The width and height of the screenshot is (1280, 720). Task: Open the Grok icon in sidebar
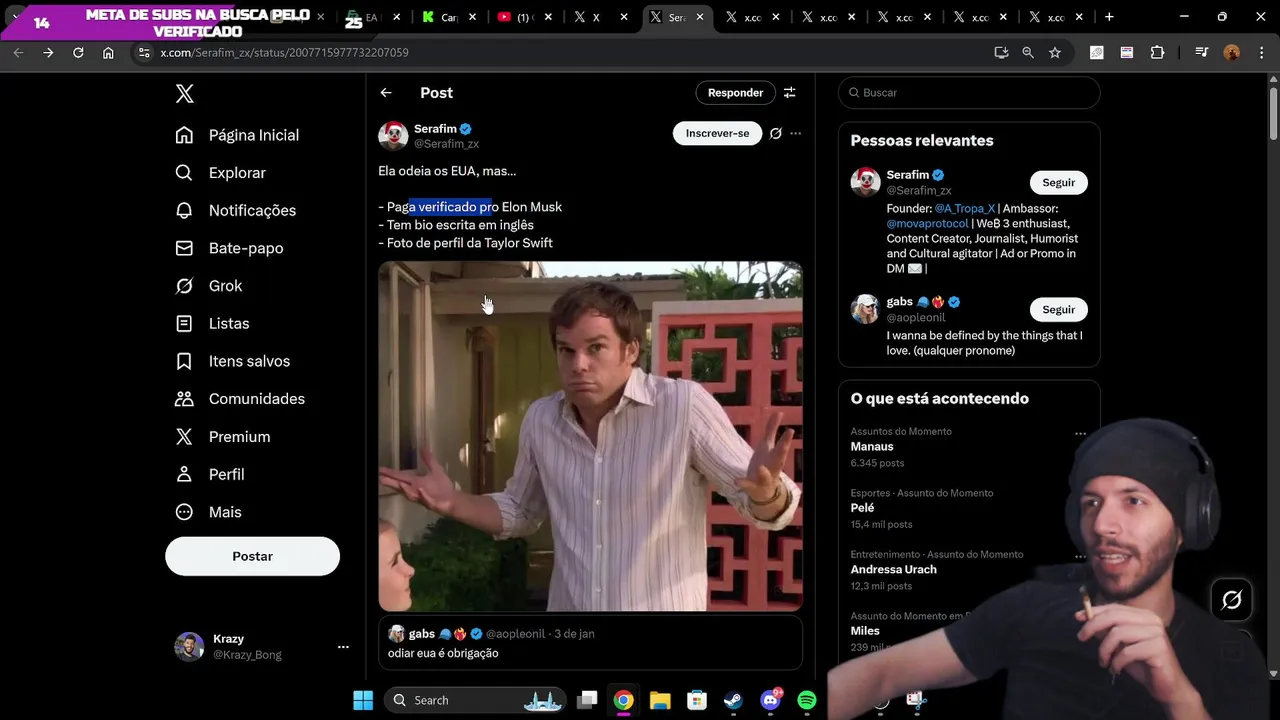tap(184, 286)
